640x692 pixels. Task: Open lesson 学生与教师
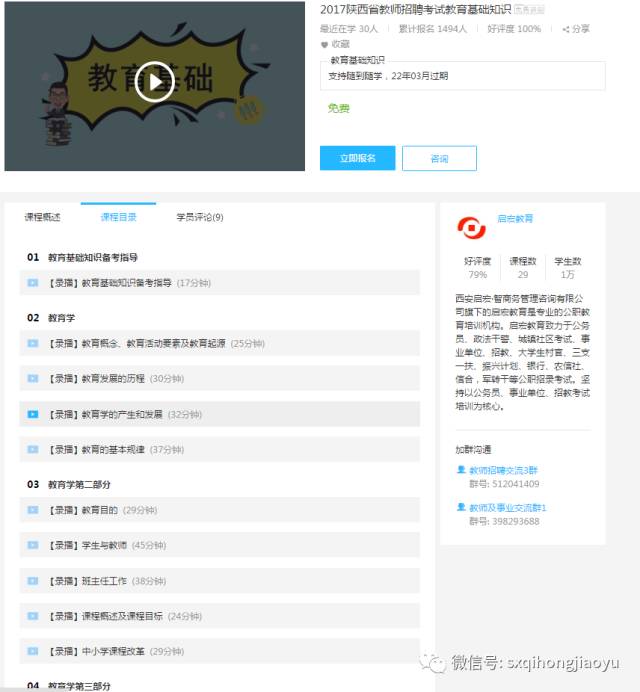click(220, 545)
